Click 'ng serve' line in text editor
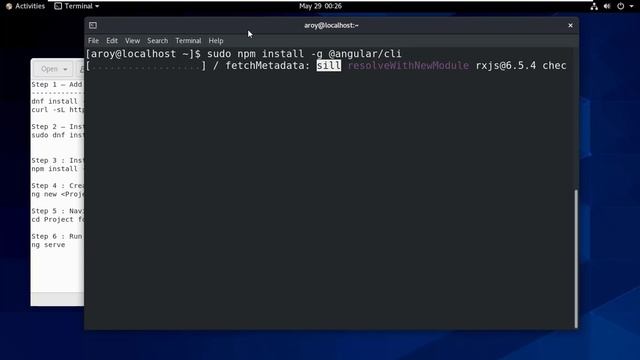 [48, 245]
